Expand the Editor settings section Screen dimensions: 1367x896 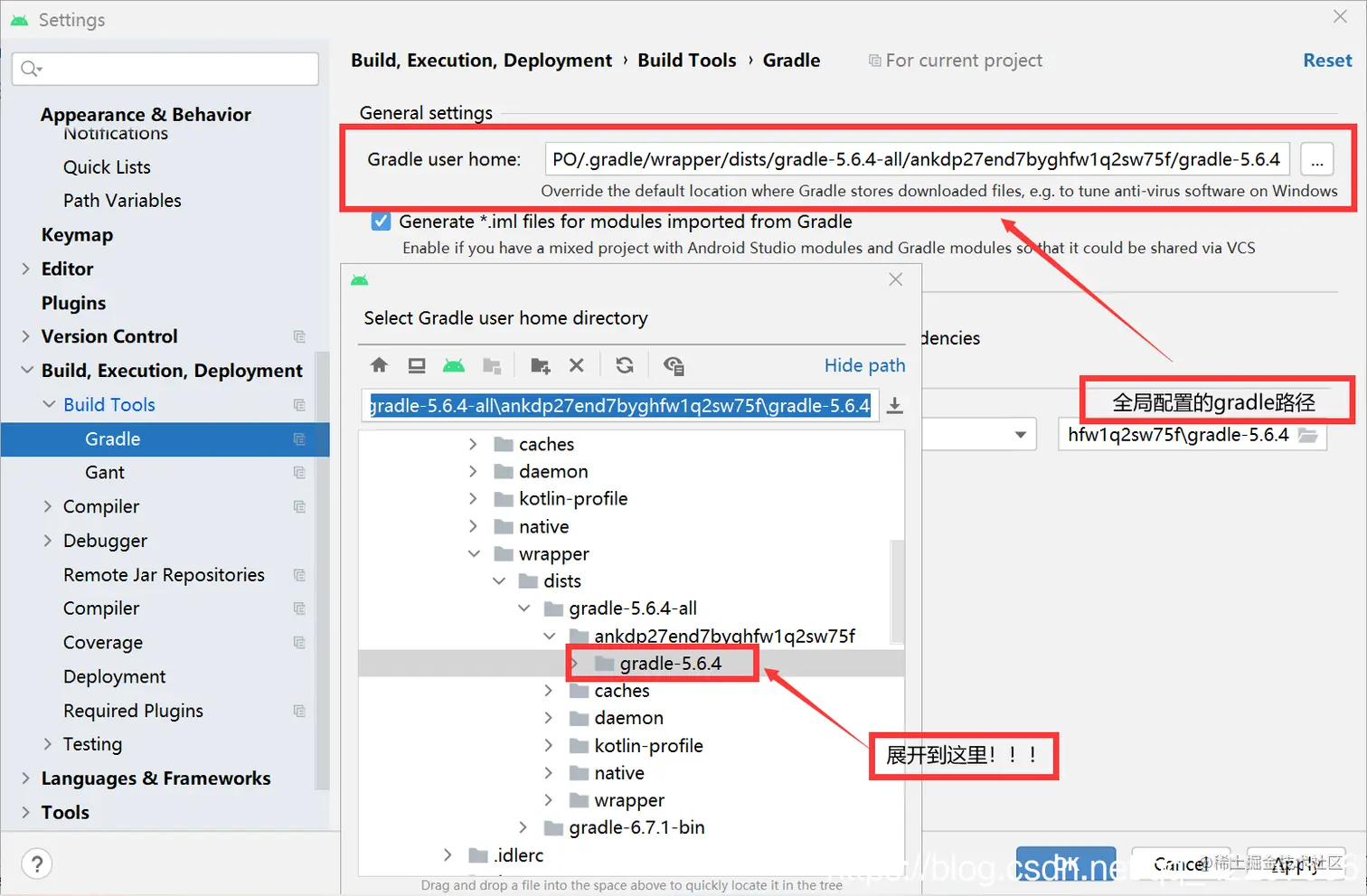pos(25,269)
